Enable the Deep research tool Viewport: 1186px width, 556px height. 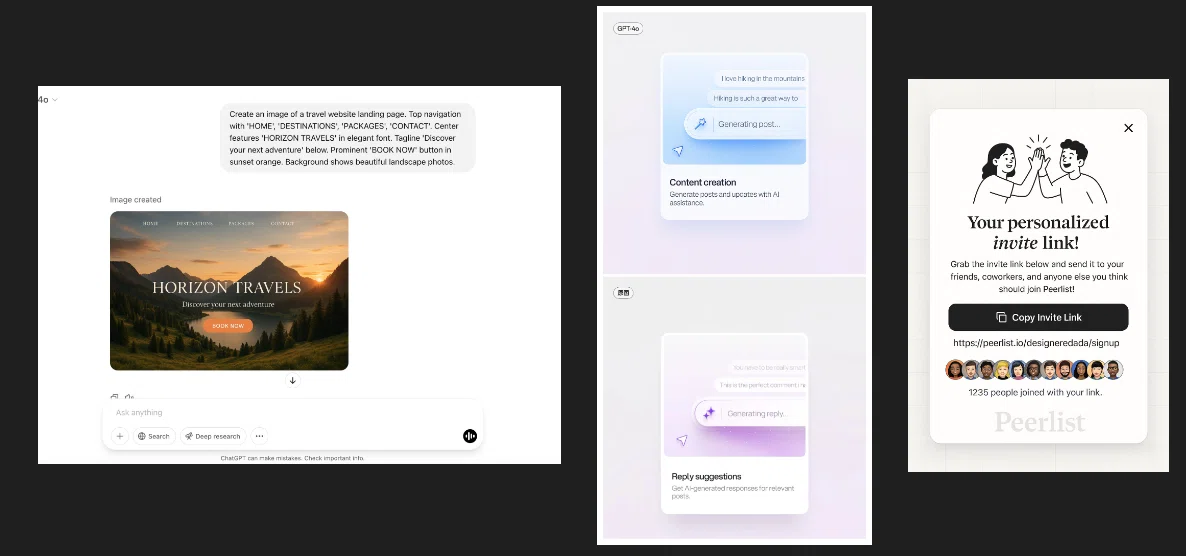213,436
